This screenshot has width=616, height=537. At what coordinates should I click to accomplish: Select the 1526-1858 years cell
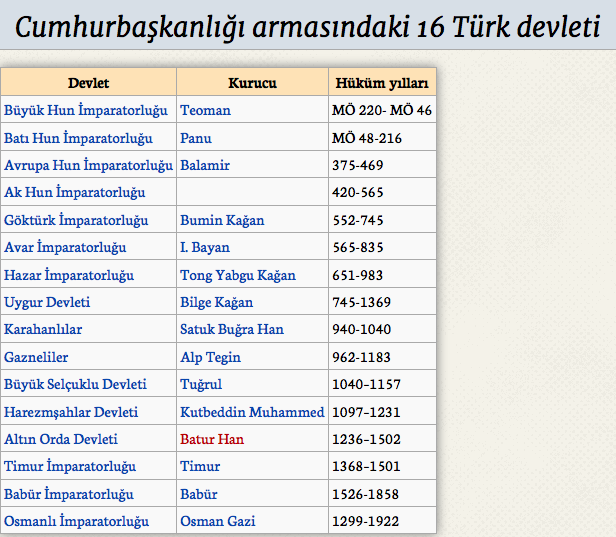382,494
